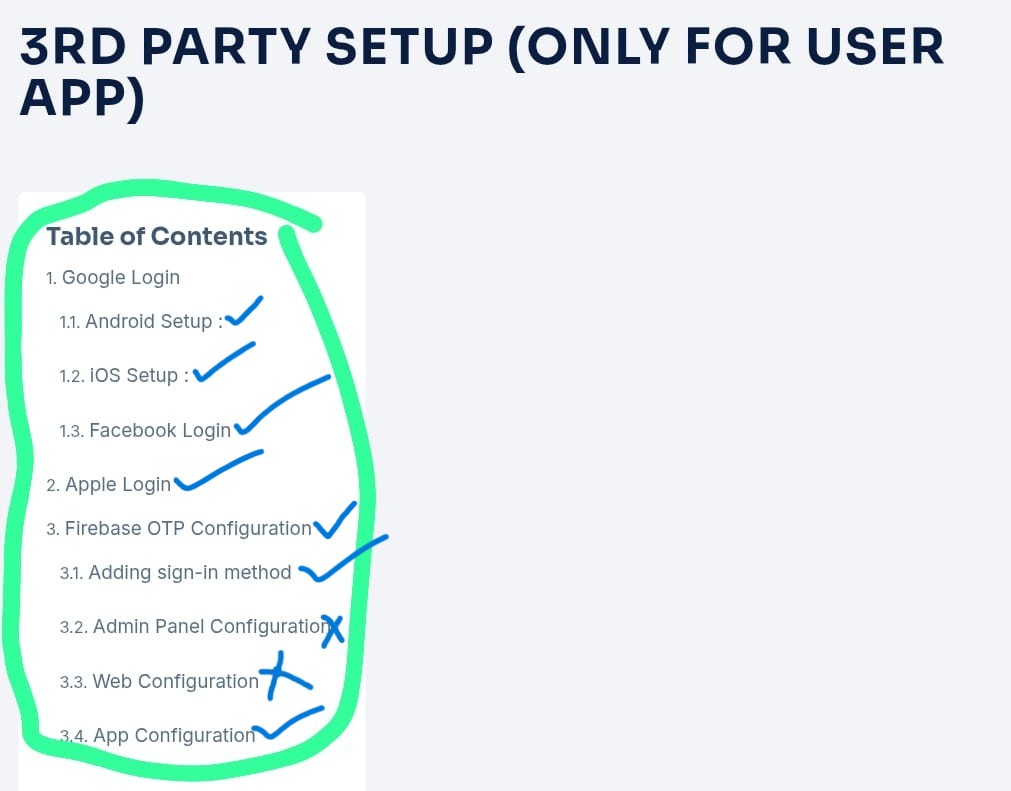
Task: Click checkmark beside App Configuration
Action: pyautogui.click(x=288, y=723)
